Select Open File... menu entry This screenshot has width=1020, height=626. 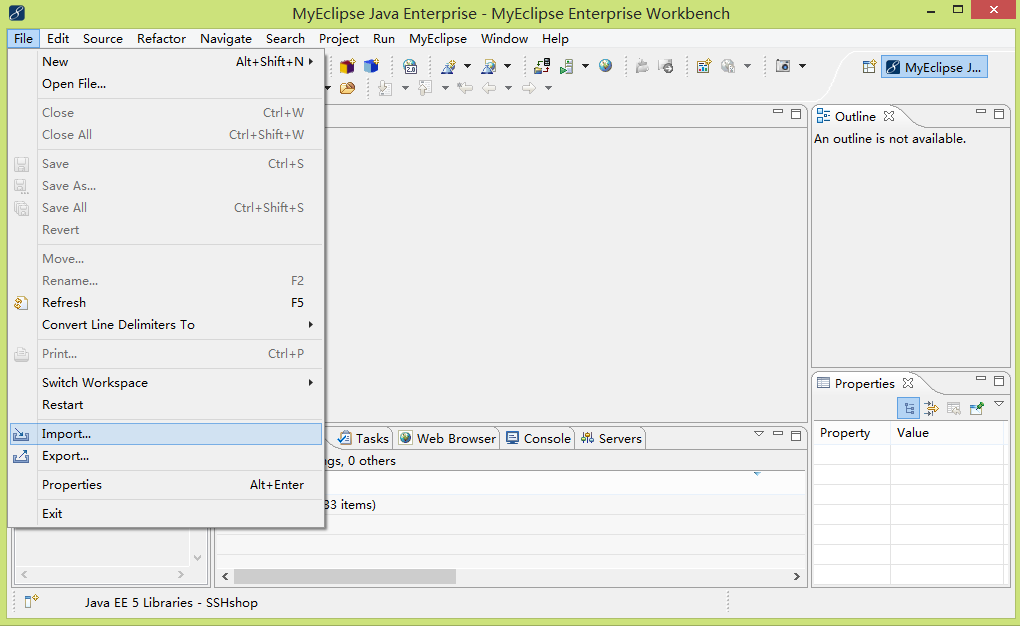166,84
